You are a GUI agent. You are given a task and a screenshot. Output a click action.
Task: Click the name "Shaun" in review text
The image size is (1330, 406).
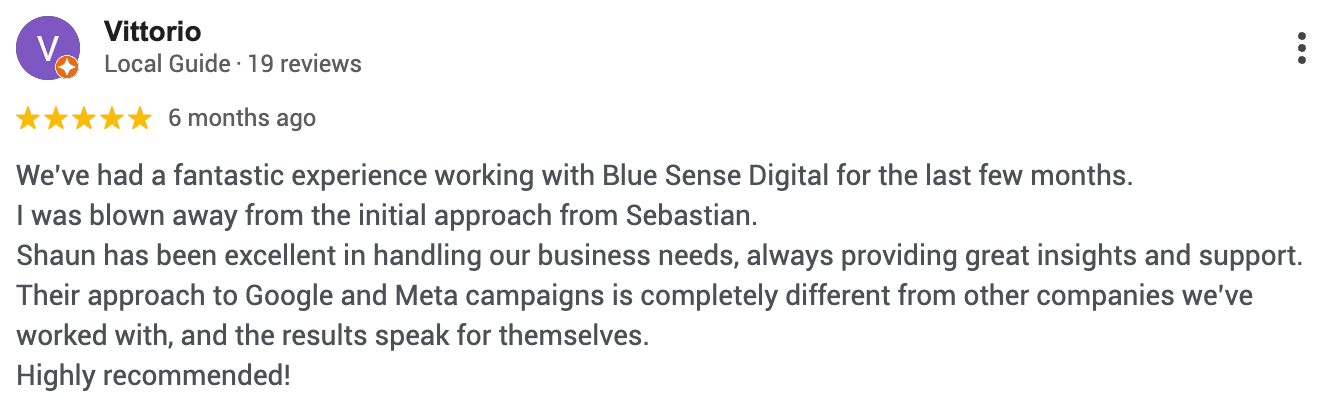point(48,256)
